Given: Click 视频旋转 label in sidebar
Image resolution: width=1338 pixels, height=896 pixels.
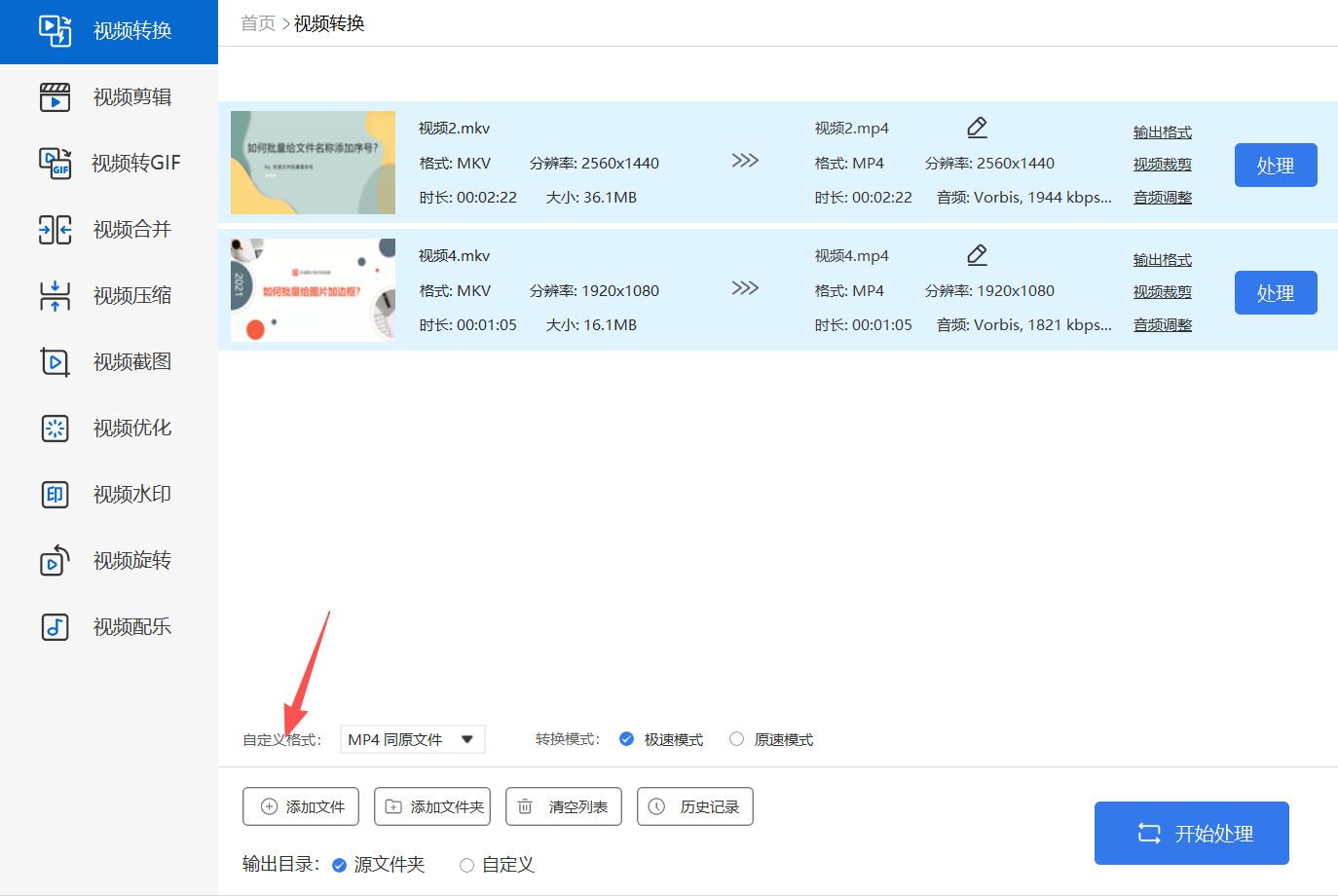Looking at the screenshot, I should [x=132, y=560].
